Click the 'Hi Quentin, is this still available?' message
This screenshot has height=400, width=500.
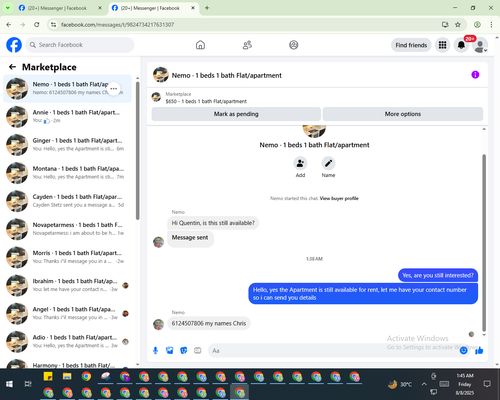[213, 223]
